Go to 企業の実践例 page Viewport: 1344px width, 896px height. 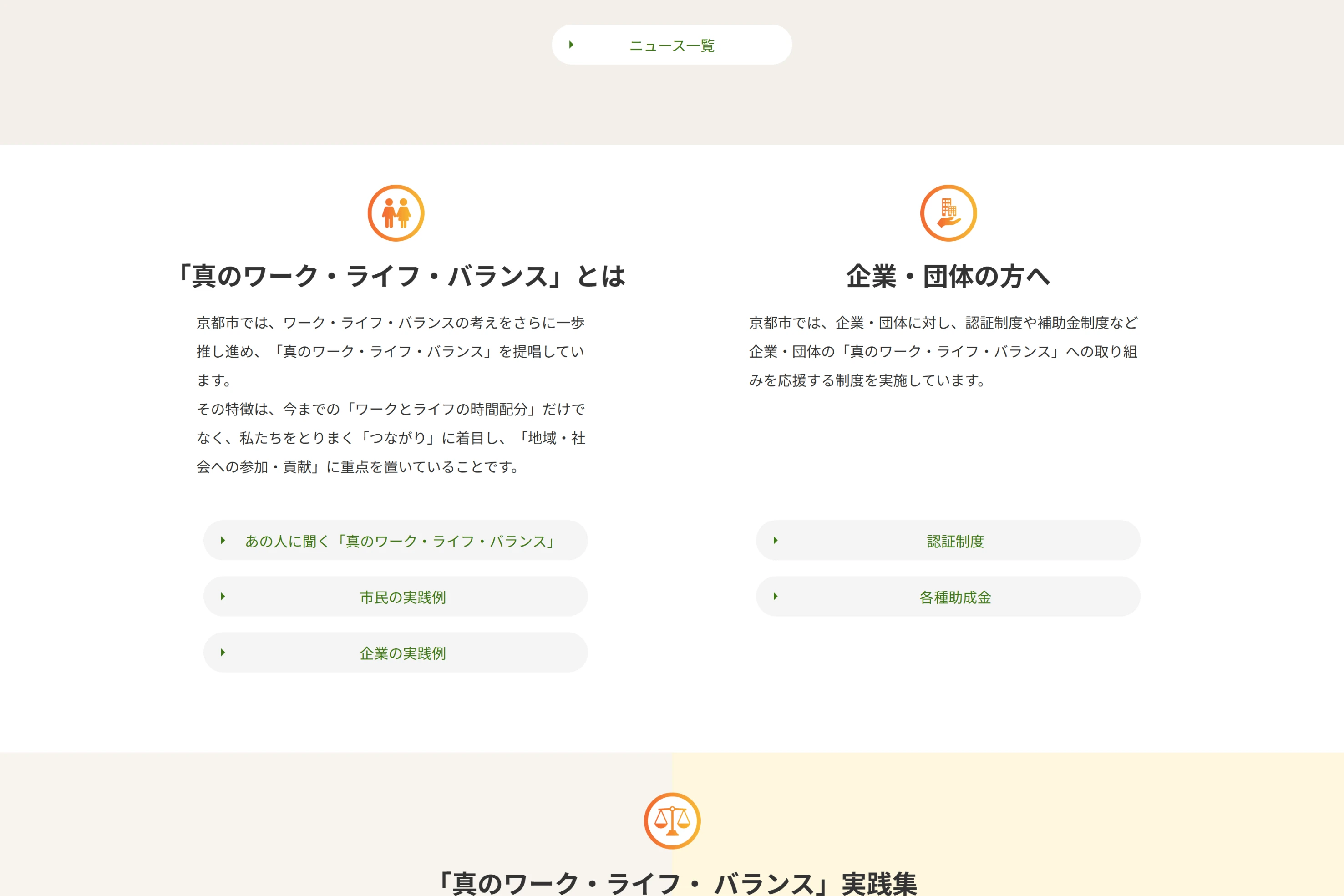(402, 653)
